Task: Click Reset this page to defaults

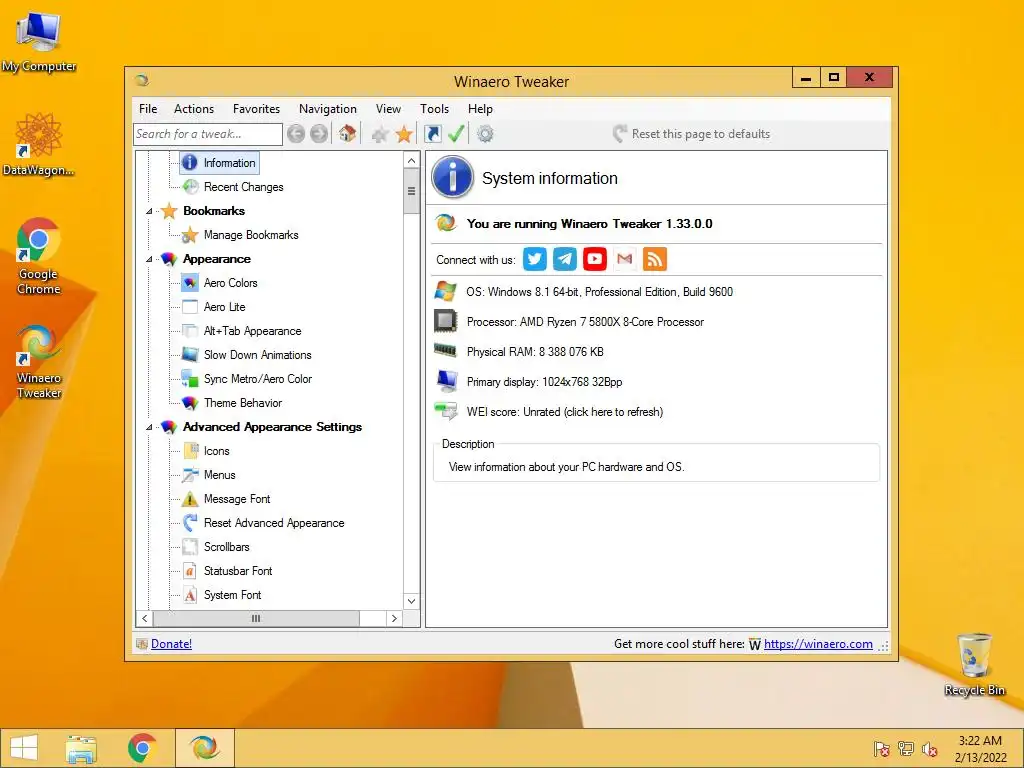Action: tap(692, 134)
